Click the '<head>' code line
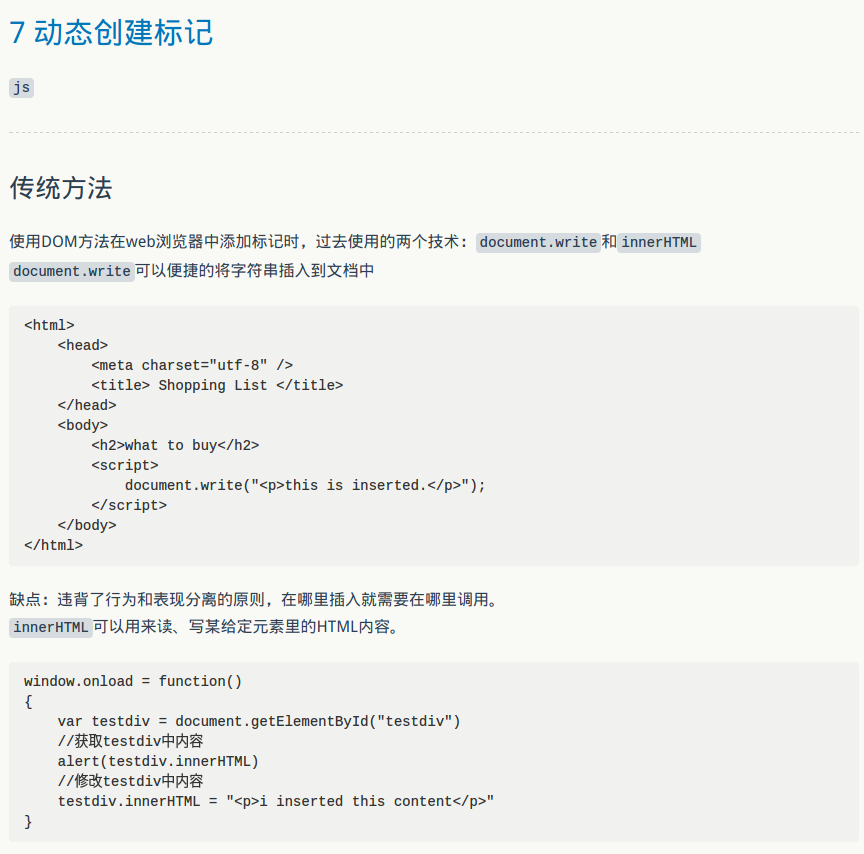This screenshot has width=864, height=854. tap(83, 345)
